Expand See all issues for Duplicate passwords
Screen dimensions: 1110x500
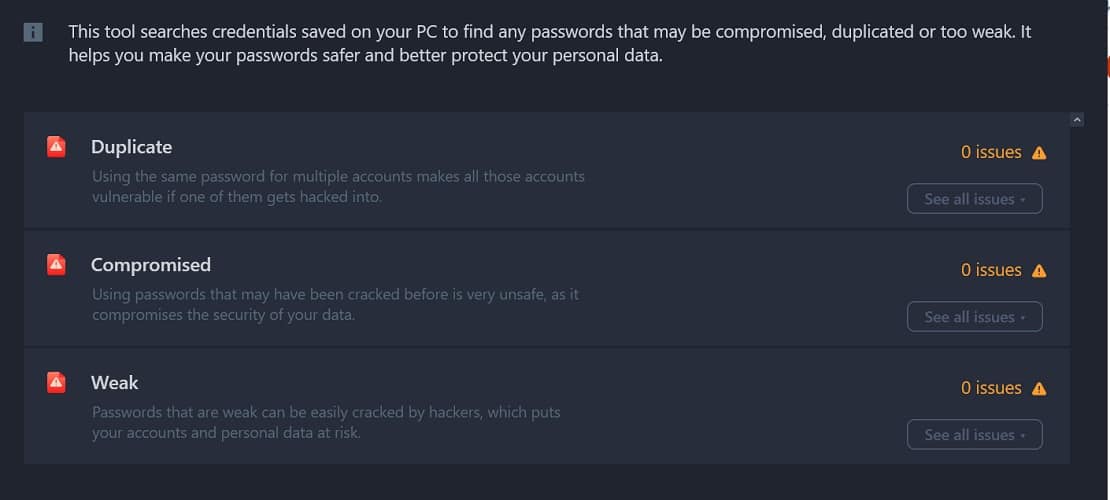(x=974, y=198)
